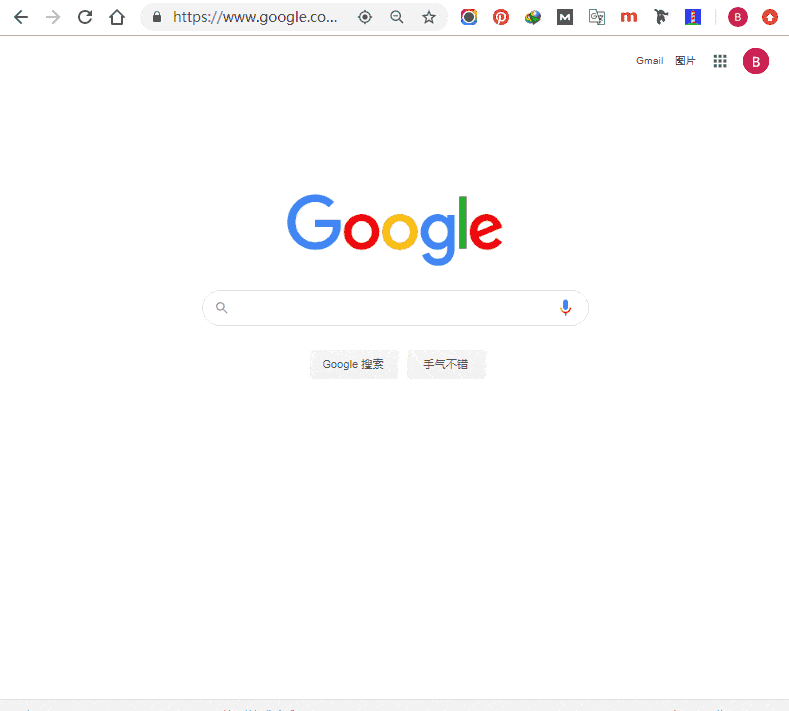This screenshot has height=711, width=789.
Task: Open the Google account B avatar menu
Action: [x=755, y=61]
